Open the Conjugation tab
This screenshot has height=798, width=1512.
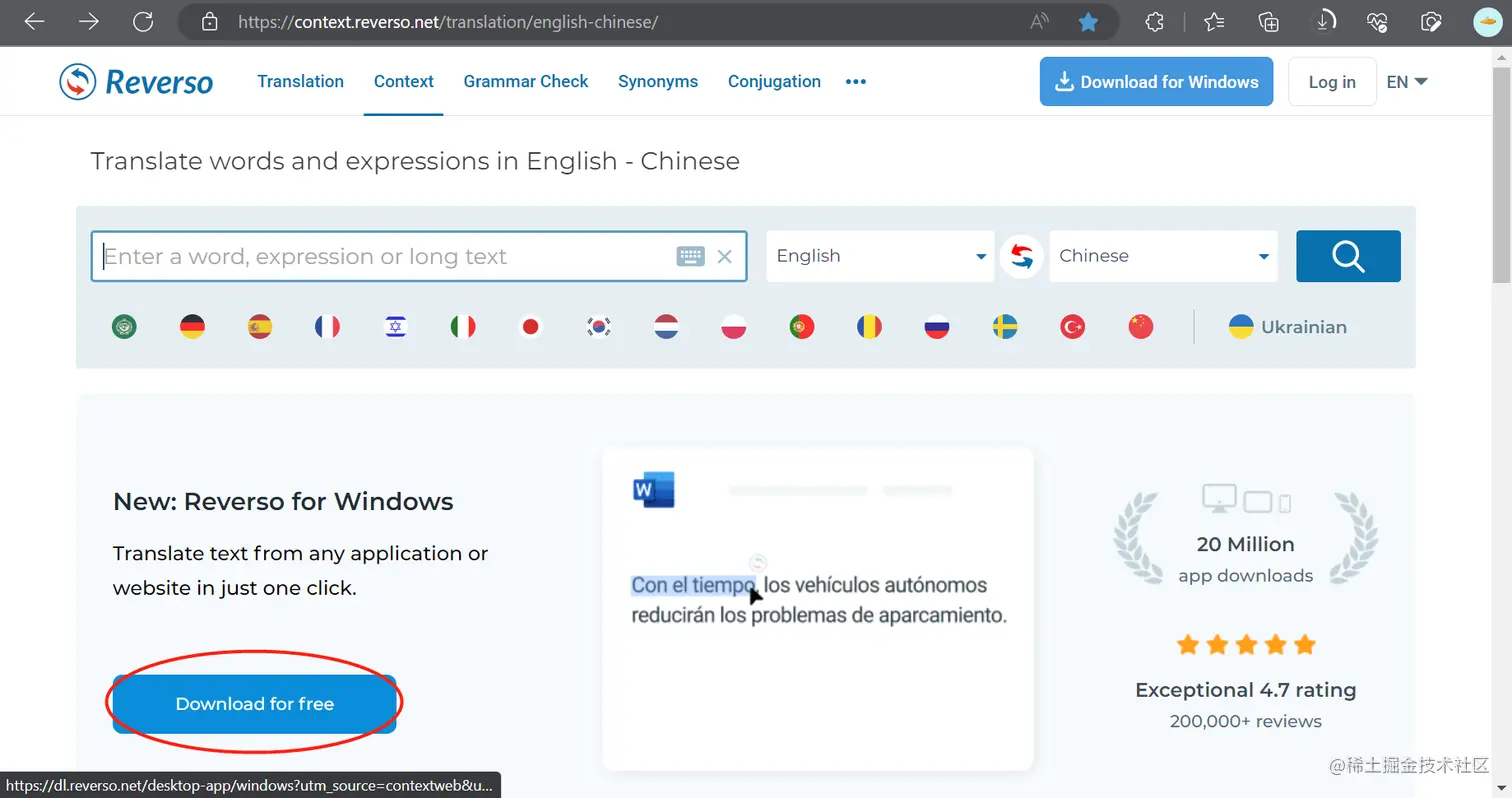(774, 82)
